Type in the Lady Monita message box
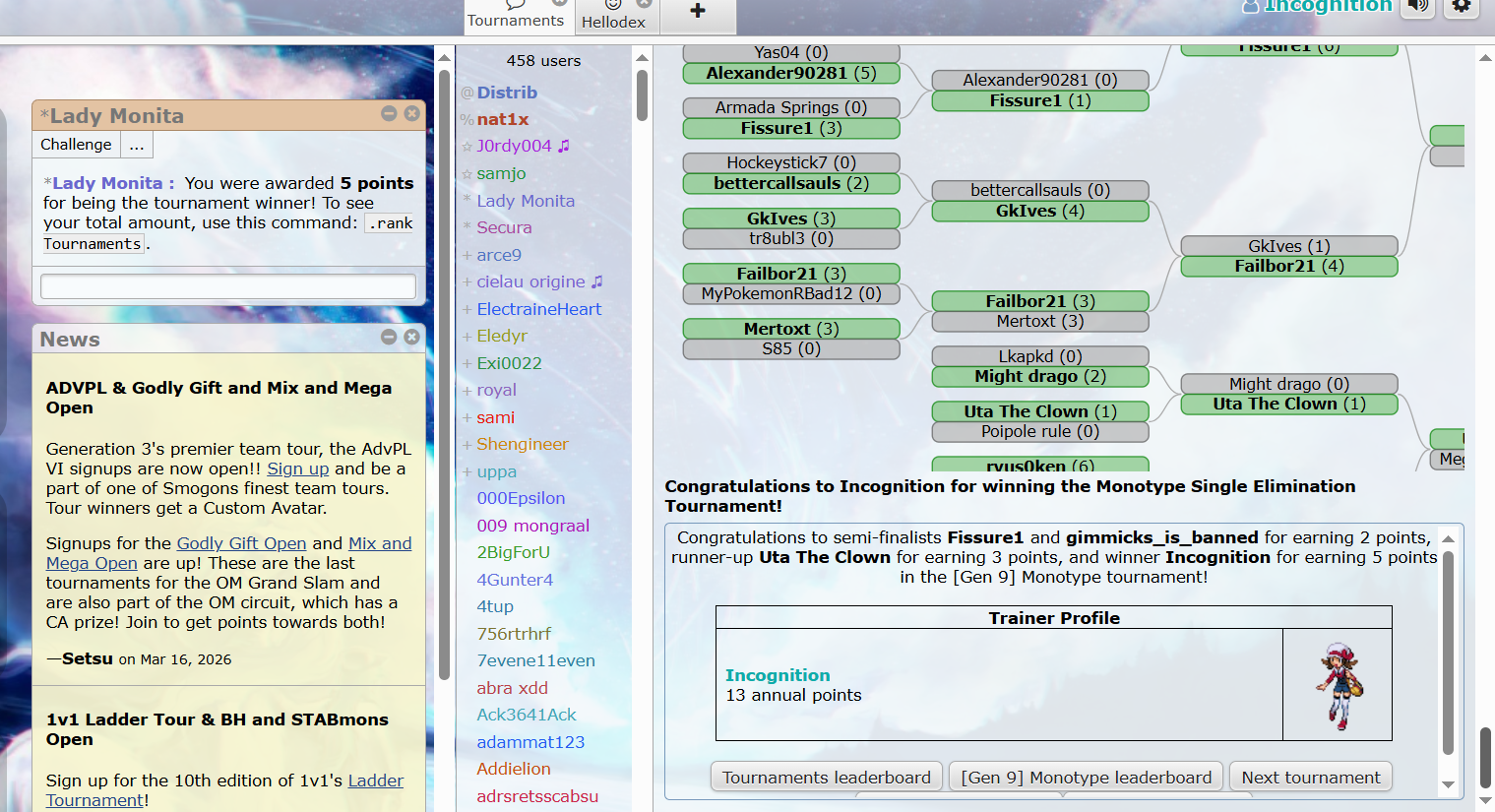Screen dimensions: 1495x812 coord(227,286)
